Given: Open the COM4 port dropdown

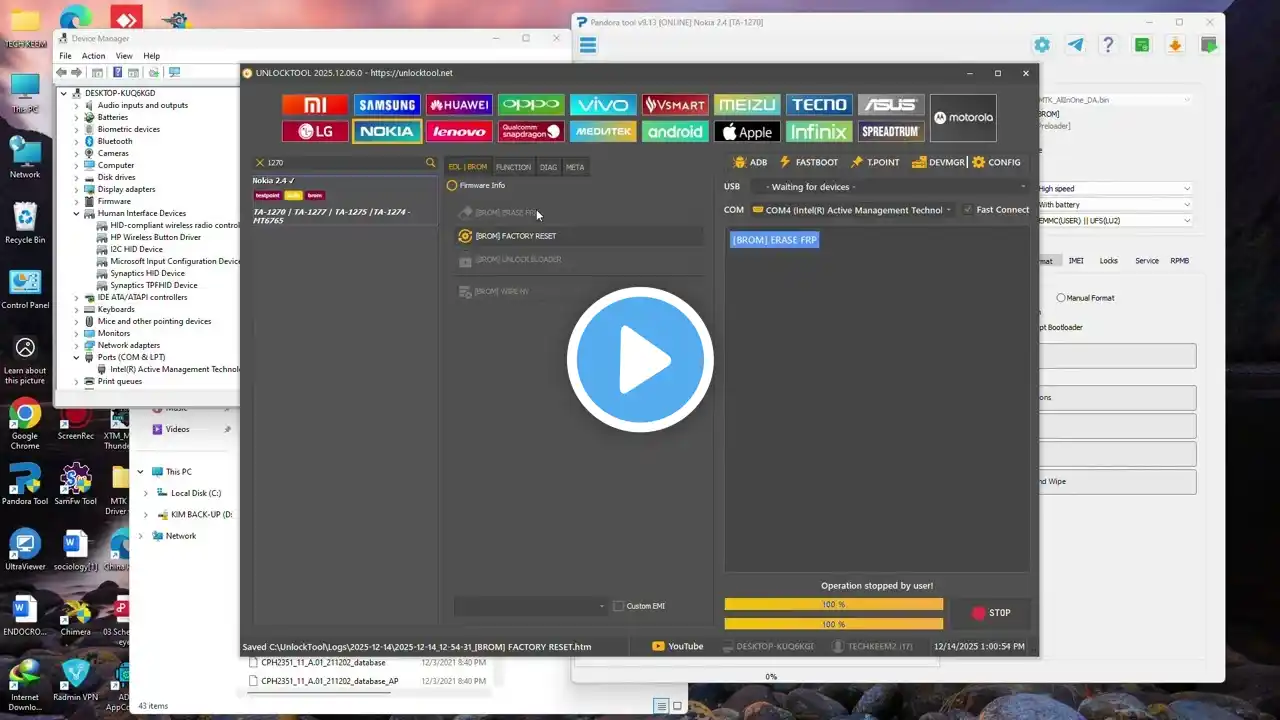Looking at the screenshot, I should [x=852, y=210].
